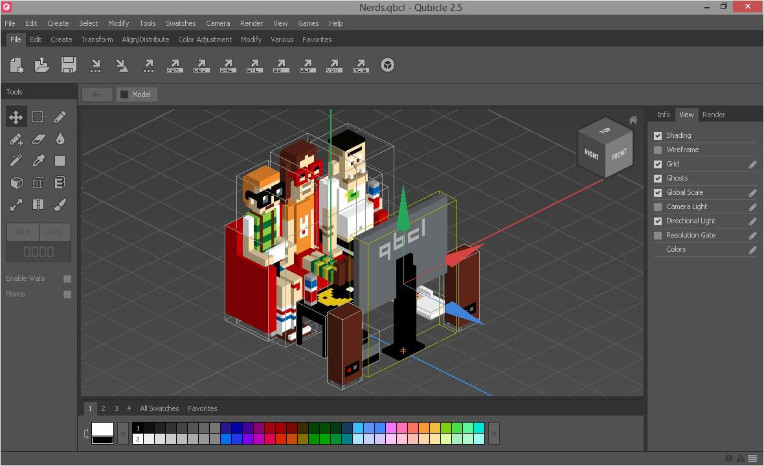Enable the Resolution Gate checkbox
Image resolution: width=764 pixels, height=466 pixels.
pos(658,235)
